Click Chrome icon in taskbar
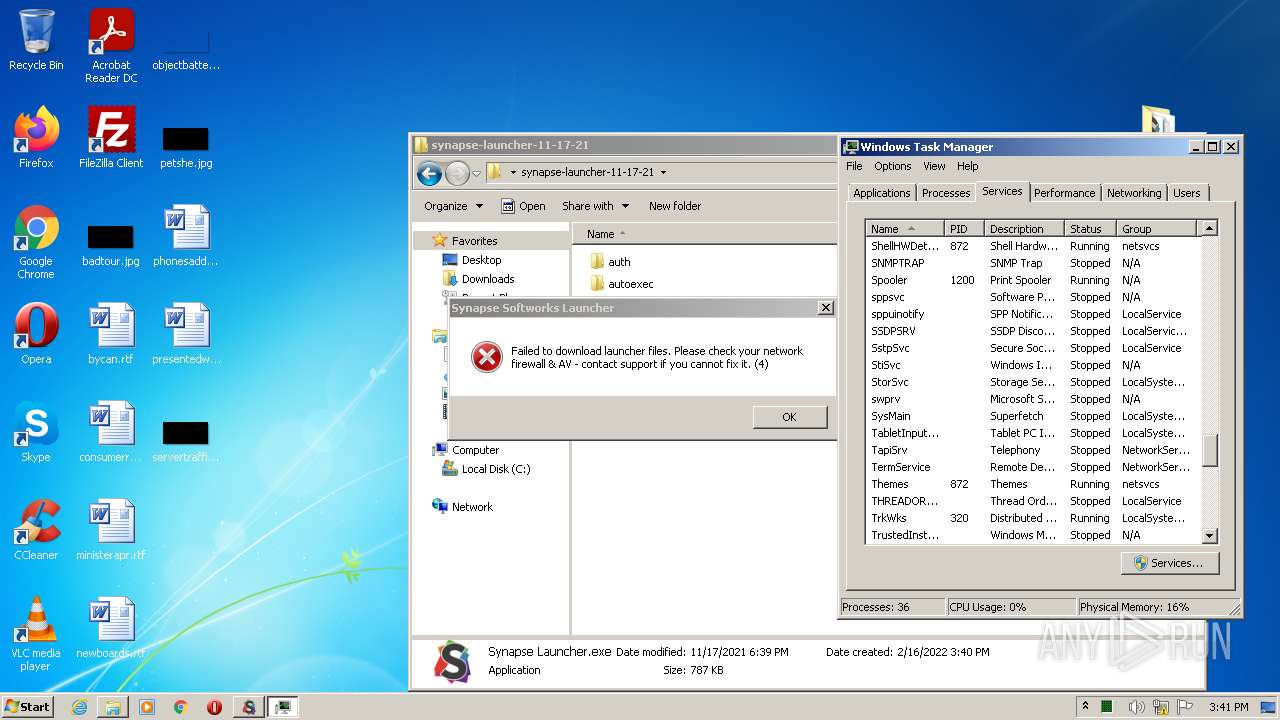 pos(181,707)
